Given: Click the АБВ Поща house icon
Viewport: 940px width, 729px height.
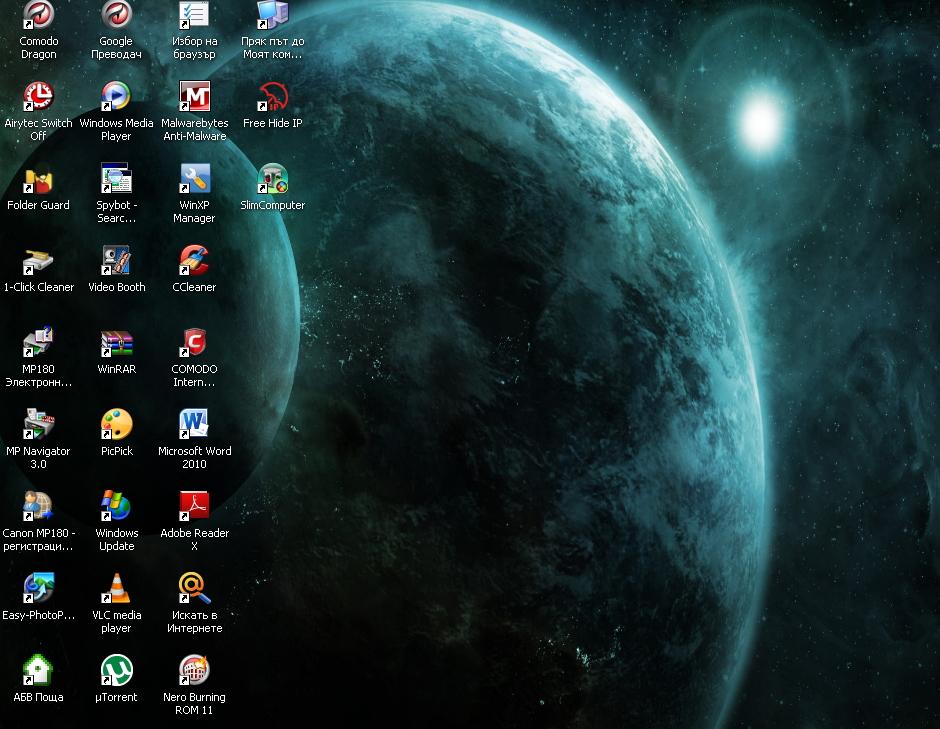Looking at the screenshot, I should [39, 671].
